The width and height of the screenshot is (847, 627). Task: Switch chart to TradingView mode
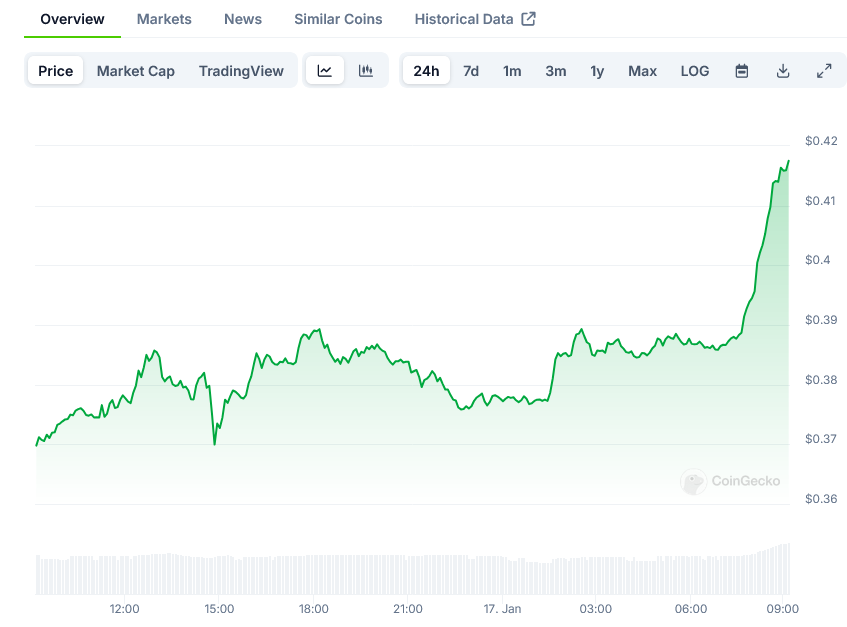coord(241,71)
